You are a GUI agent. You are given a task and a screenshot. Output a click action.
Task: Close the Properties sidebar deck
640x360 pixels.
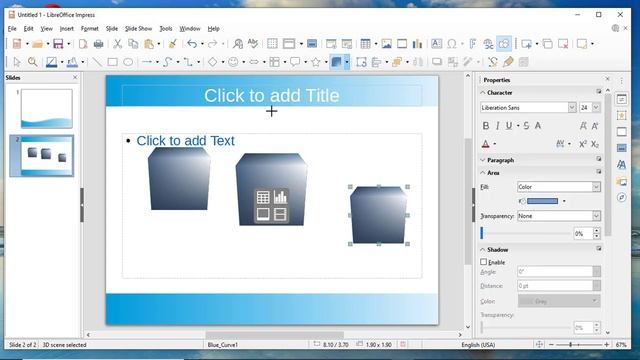(x=607, y=79)
